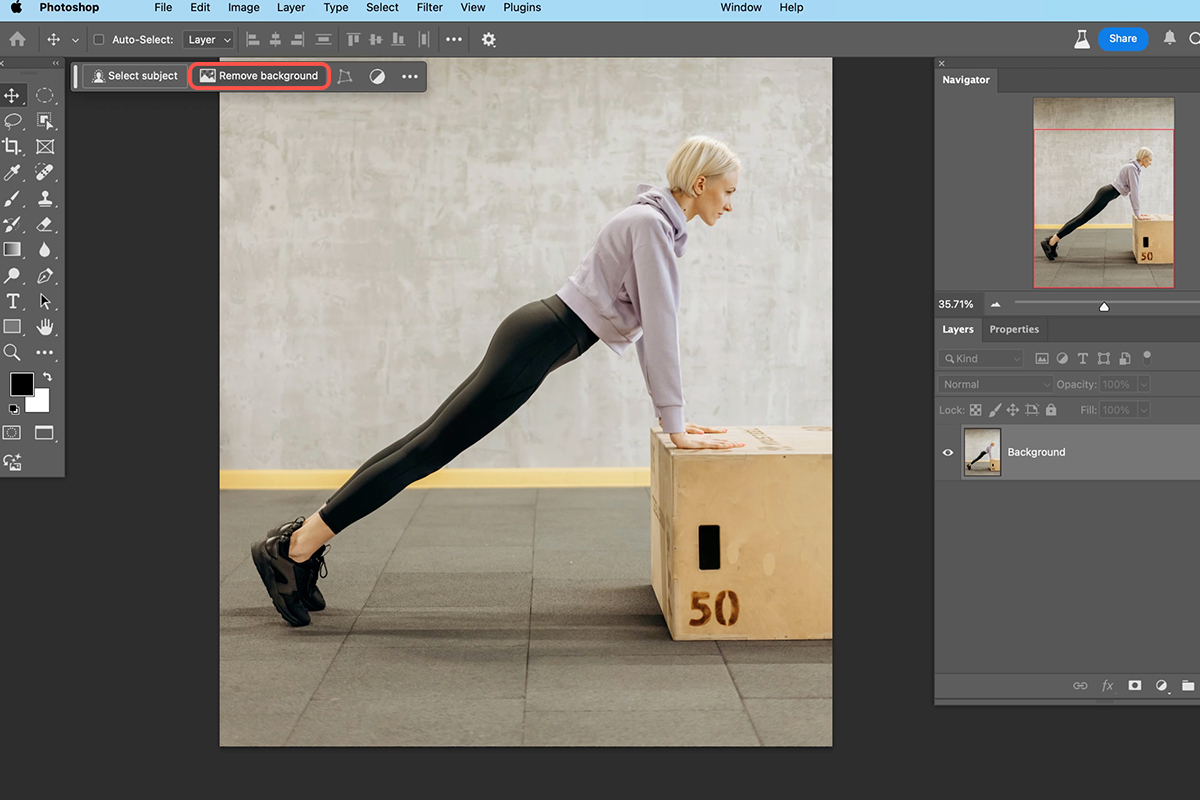Open the layer style fx menu
This screenshot has height=800, width=1200.
(1107, 685)
